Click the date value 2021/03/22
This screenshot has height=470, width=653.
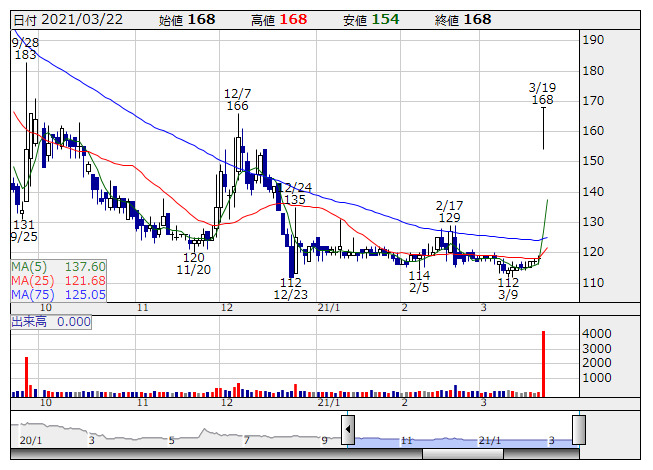pyautogui.click(x=82, y=20)
